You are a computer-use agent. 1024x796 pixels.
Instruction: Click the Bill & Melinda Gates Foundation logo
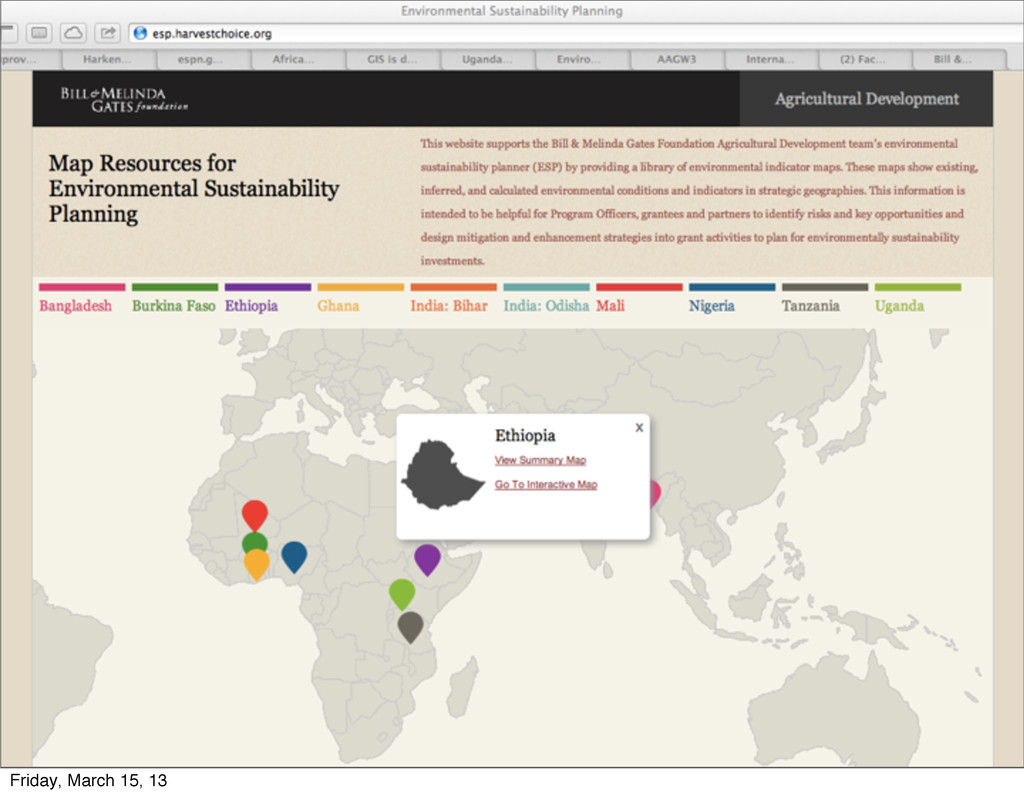124,99
